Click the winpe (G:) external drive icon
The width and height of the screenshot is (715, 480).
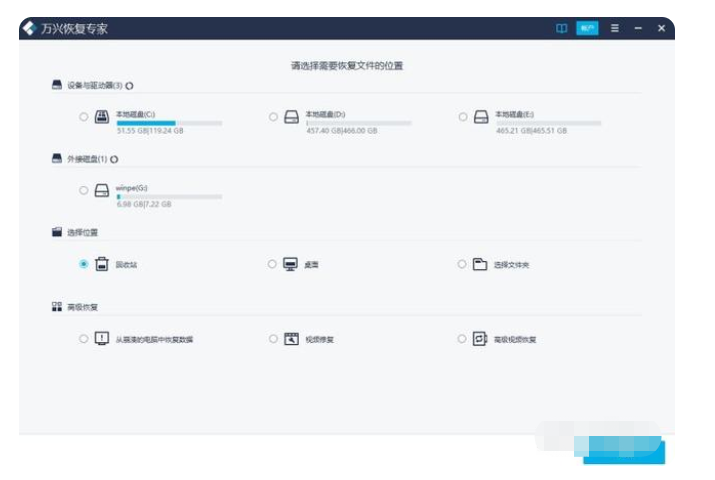point(101,190)
